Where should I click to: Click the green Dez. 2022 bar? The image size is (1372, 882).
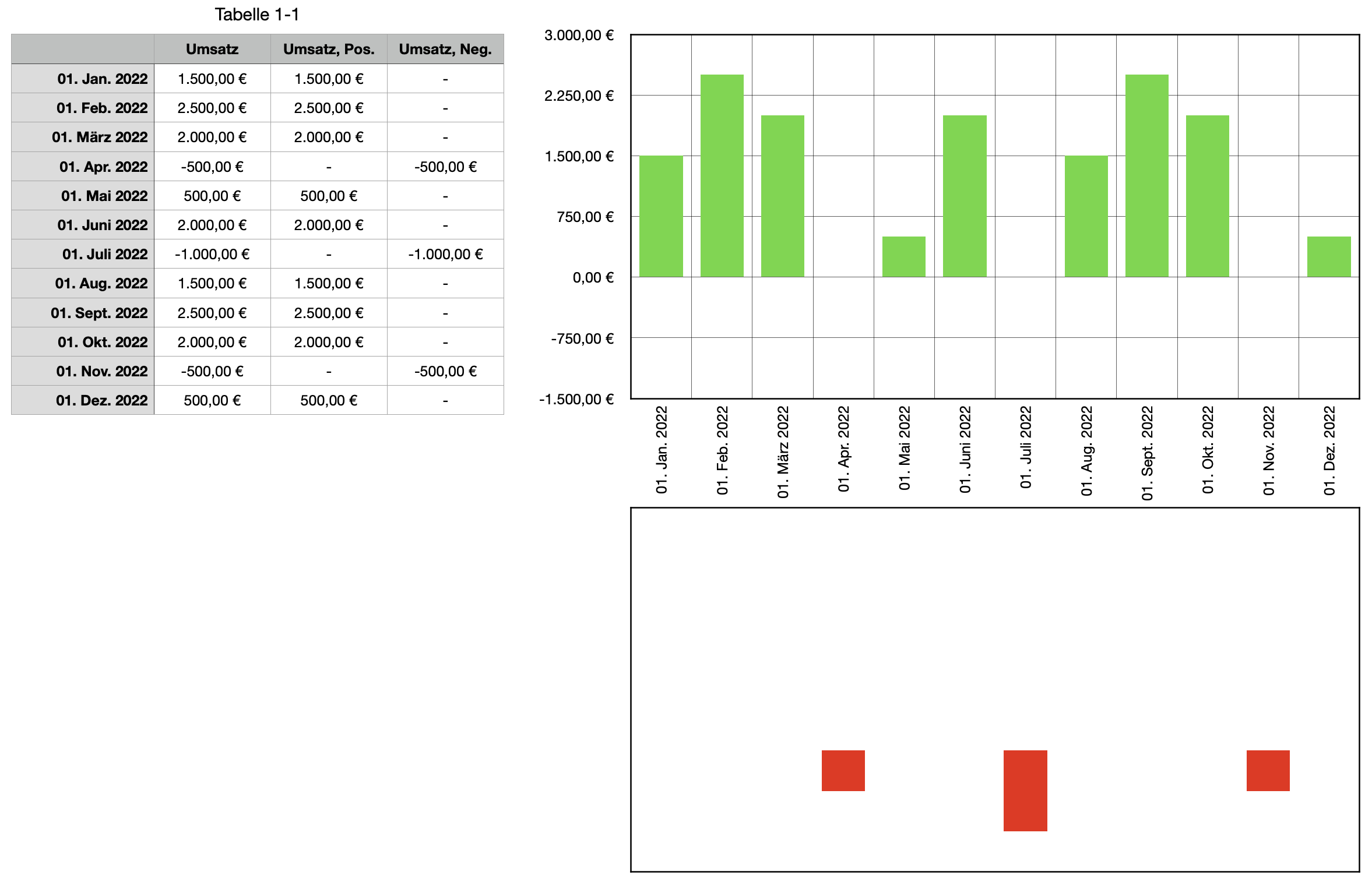1328,256
